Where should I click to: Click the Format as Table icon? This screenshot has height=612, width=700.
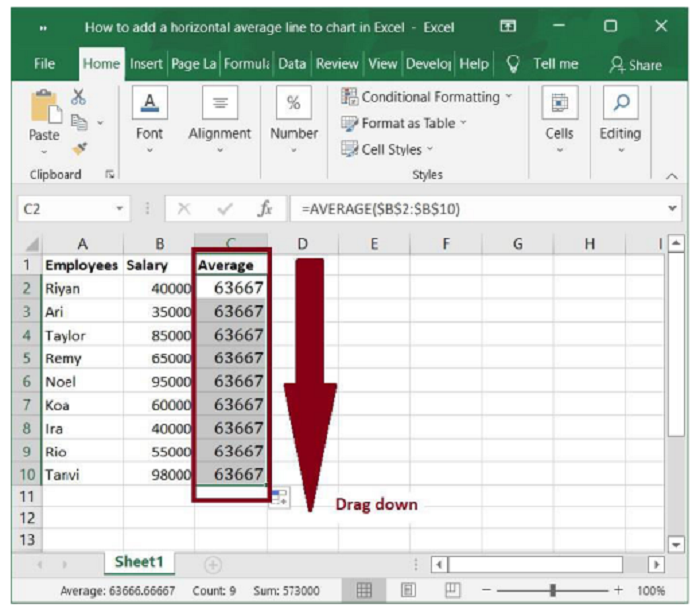pyautogui.click(x=350, y=123)
